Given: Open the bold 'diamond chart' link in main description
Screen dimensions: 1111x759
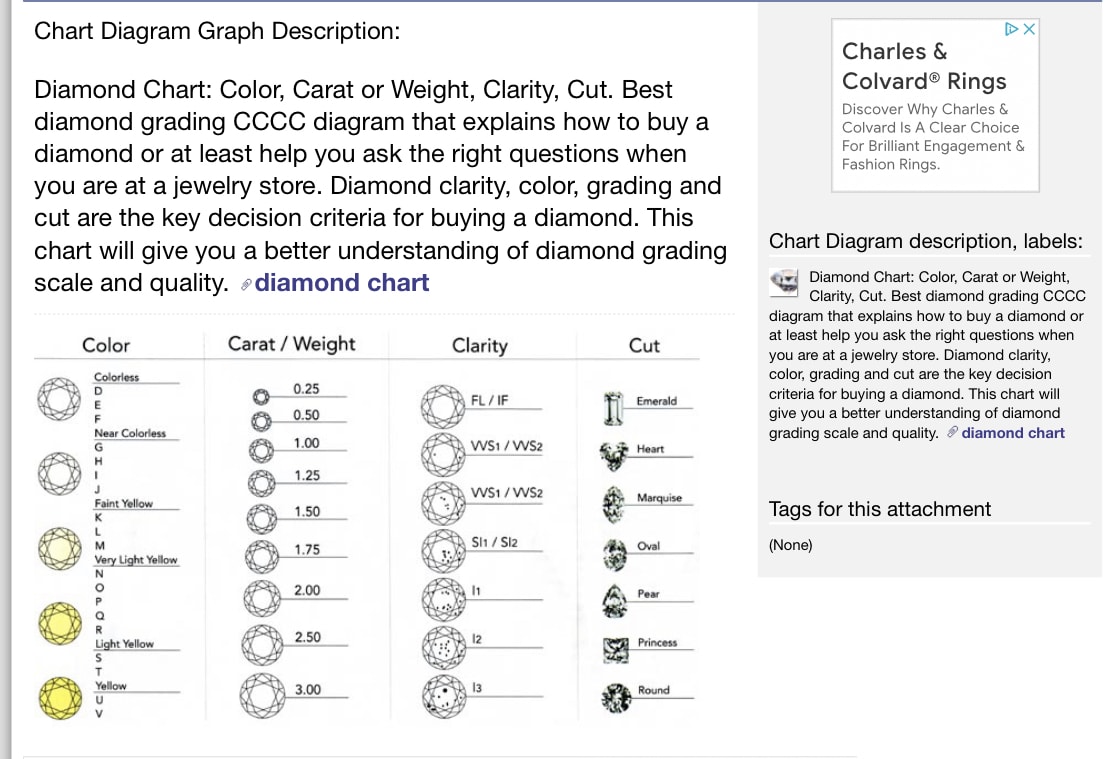Looking at the screenshot, I should [x=342, y=283].
